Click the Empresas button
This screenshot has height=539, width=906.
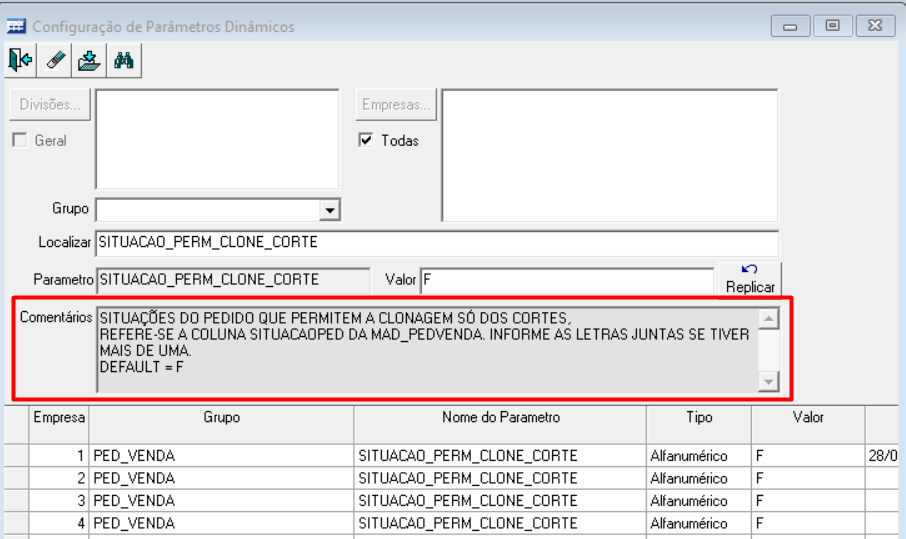click(396, 105)
